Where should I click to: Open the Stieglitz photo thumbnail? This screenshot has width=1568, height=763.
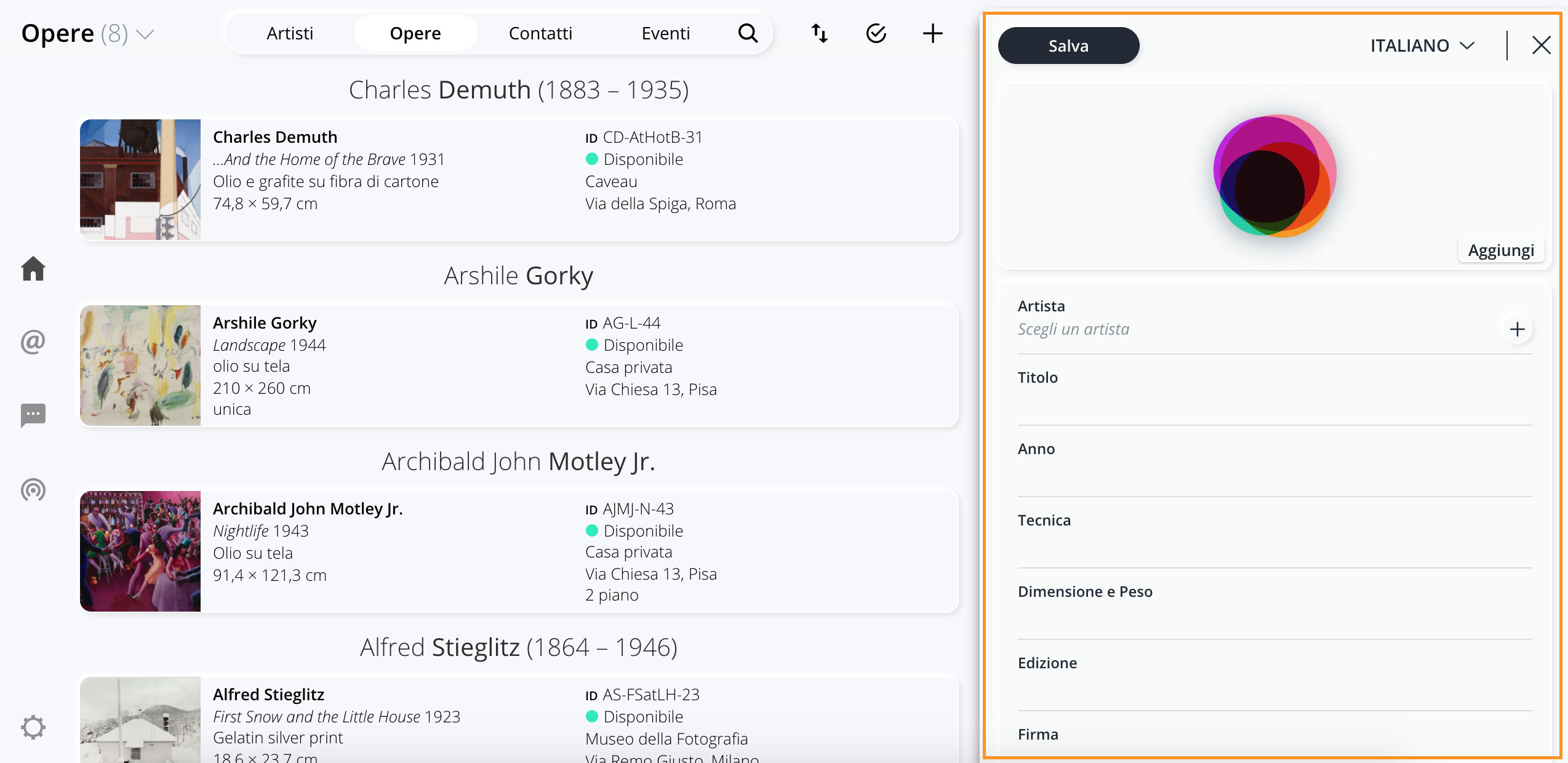[140, 720]
